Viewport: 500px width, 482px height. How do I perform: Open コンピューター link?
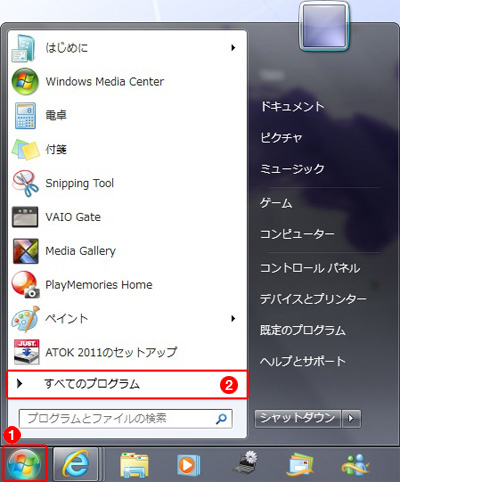(297, 234)
